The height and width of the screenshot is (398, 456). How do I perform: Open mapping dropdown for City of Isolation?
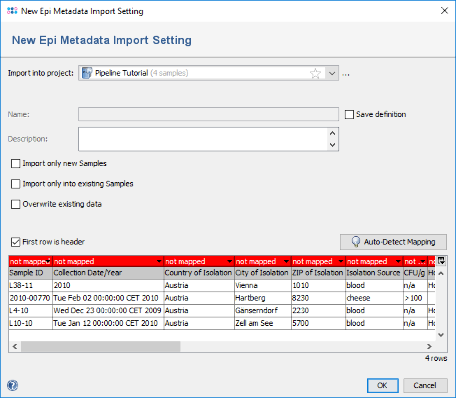[x=286, y=261]
